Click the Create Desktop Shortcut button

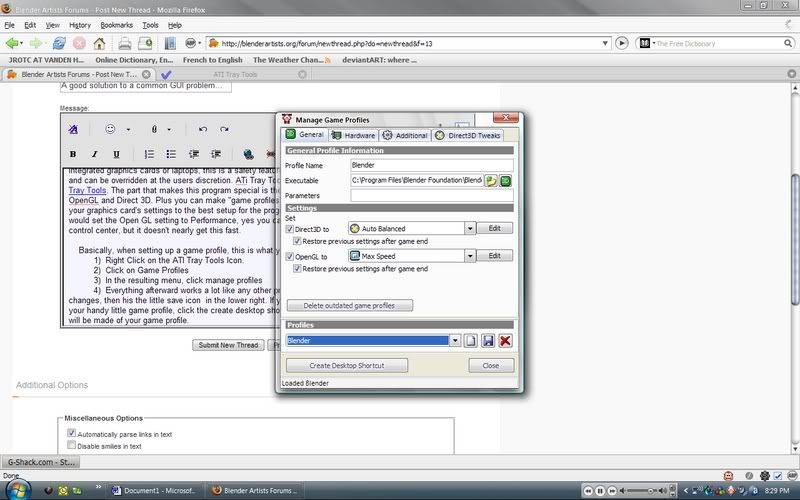347,366
